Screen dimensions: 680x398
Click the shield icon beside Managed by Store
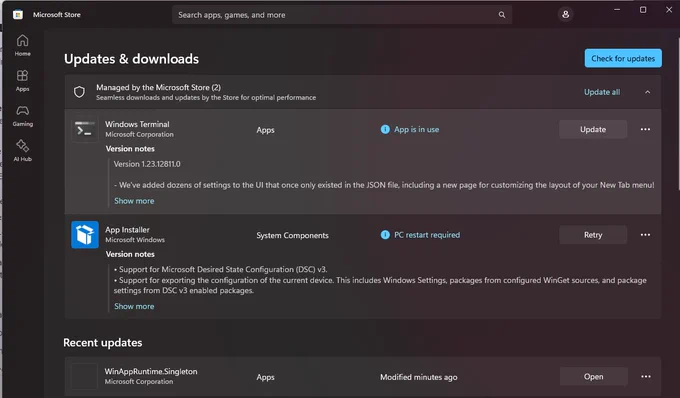click(x=79, y=92)
